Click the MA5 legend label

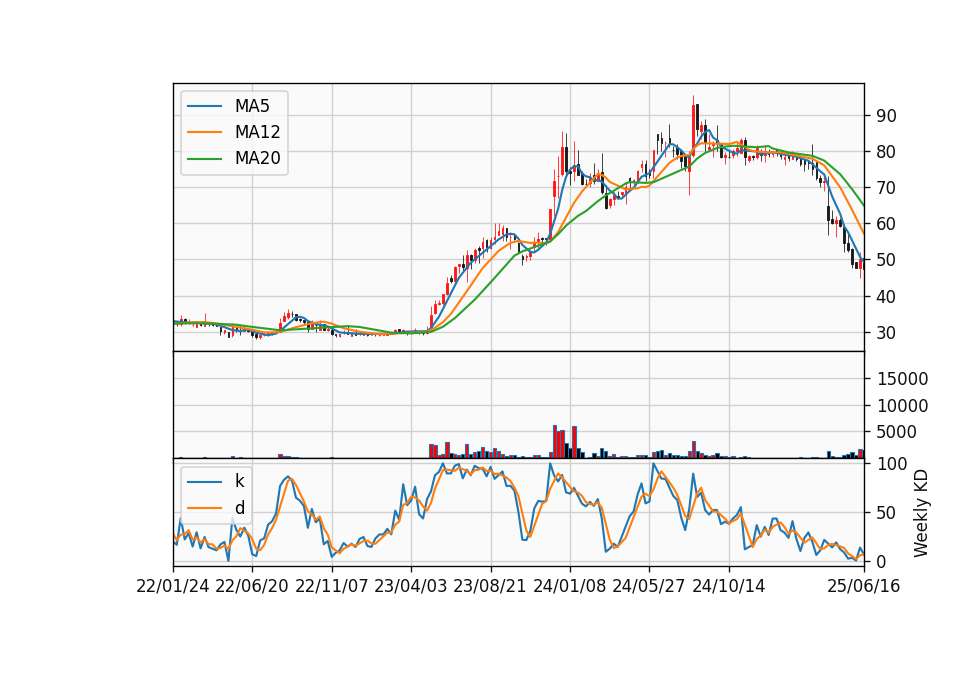click(252, 106)
